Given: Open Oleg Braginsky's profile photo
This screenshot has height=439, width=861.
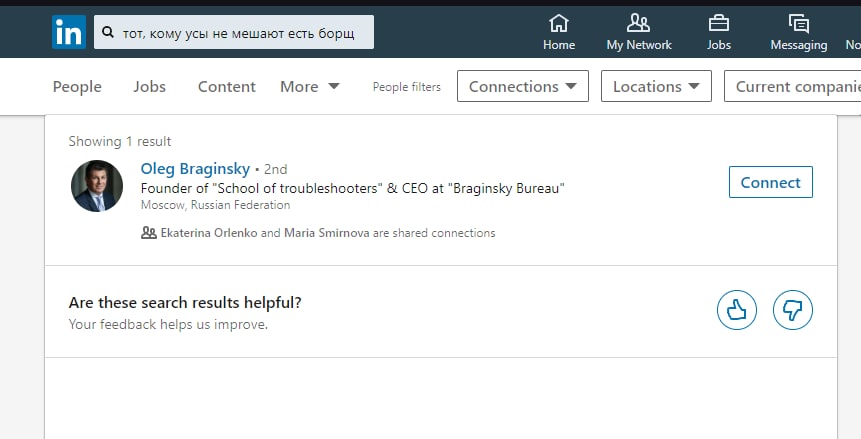Looking at the screenshot, I should pyautogui.click(x=97, y=186).
